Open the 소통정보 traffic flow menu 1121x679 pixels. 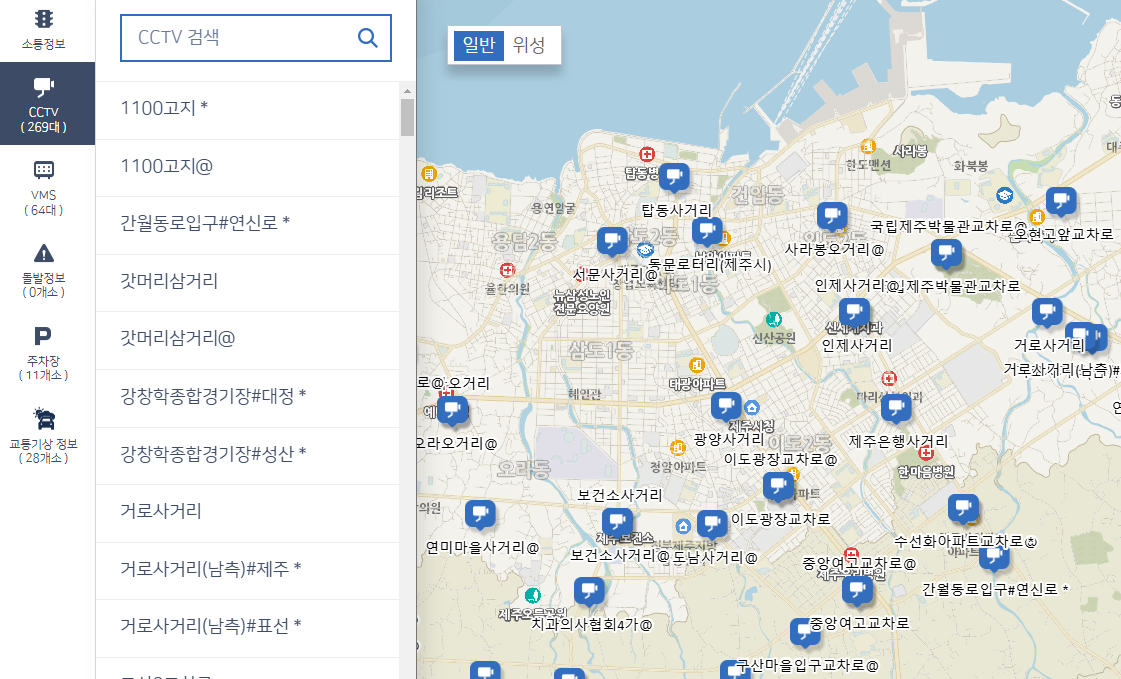click(44, 29)
